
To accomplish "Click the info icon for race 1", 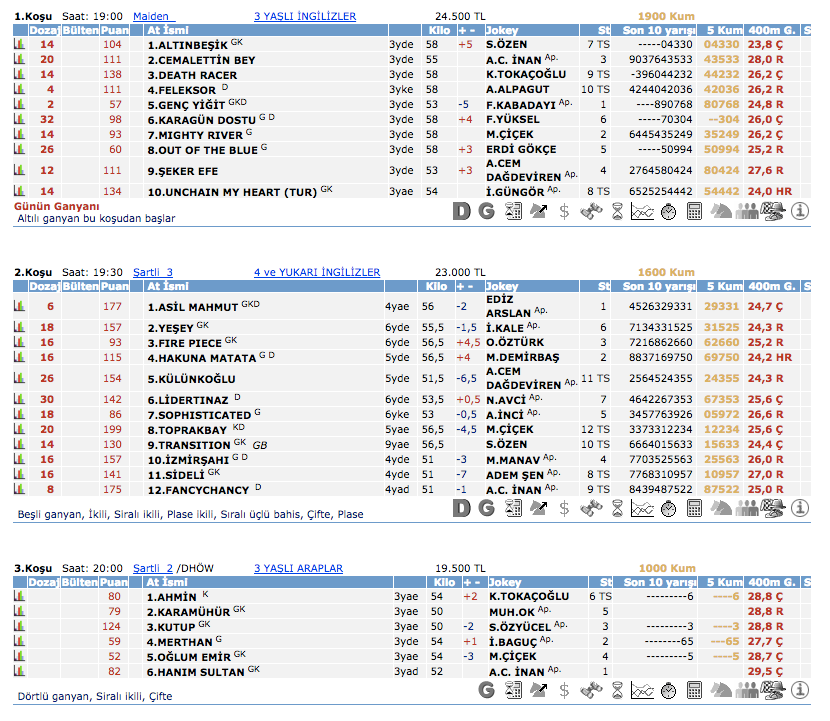I will coord(799,211).
